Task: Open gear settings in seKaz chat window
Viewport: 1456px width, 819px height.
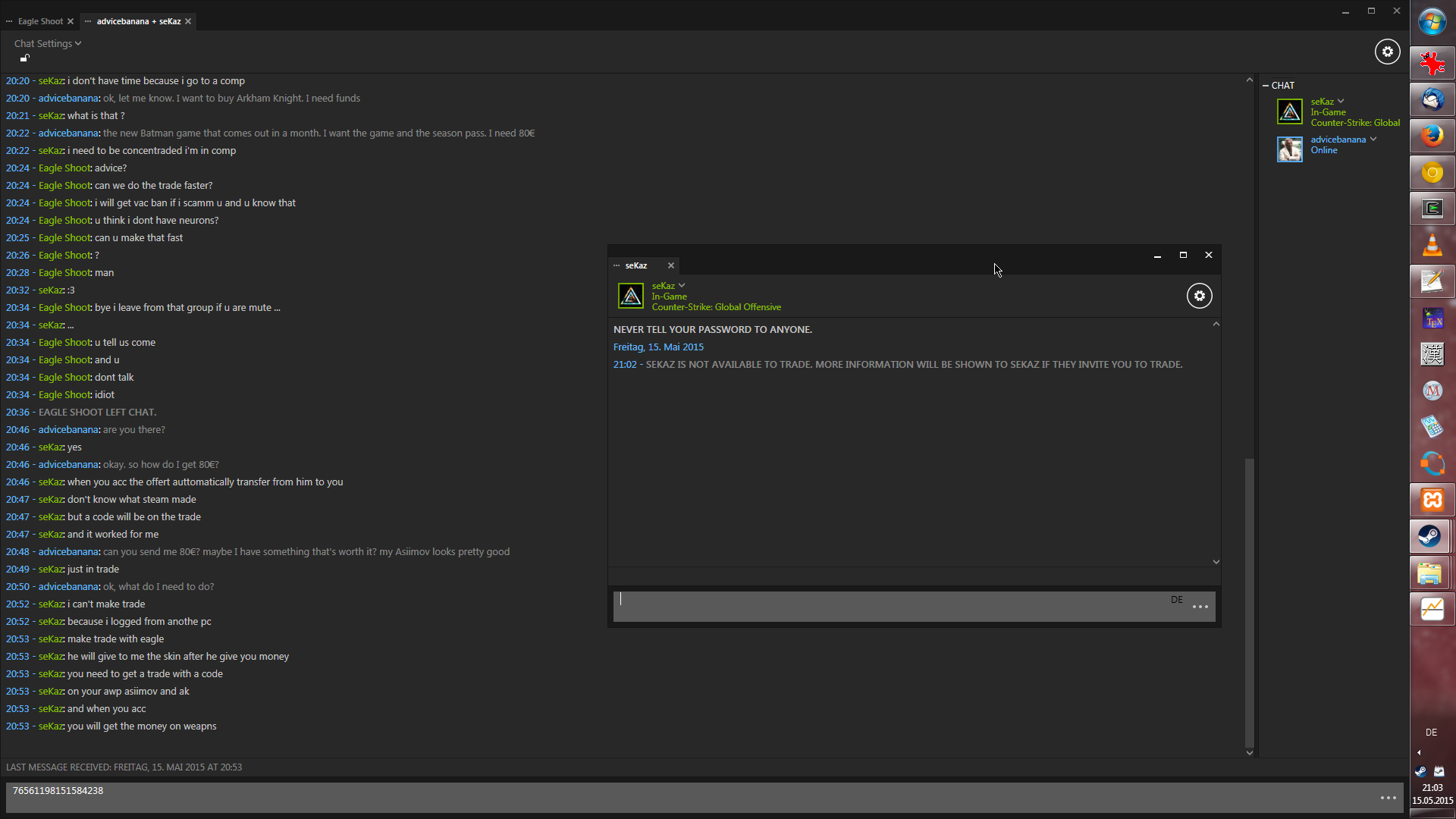Action: [x=1200, y=296]
